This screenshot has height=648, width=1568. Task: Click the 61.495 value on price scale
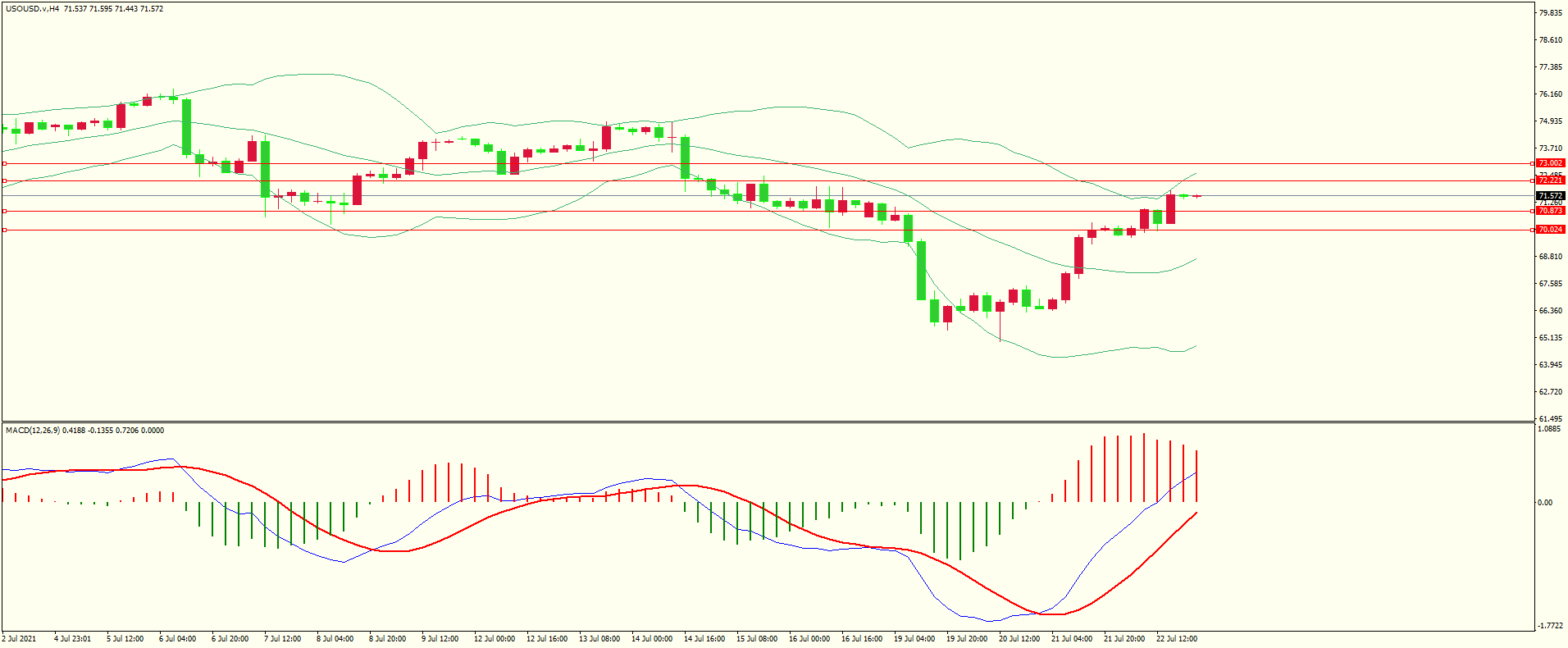coord(1550,418)
